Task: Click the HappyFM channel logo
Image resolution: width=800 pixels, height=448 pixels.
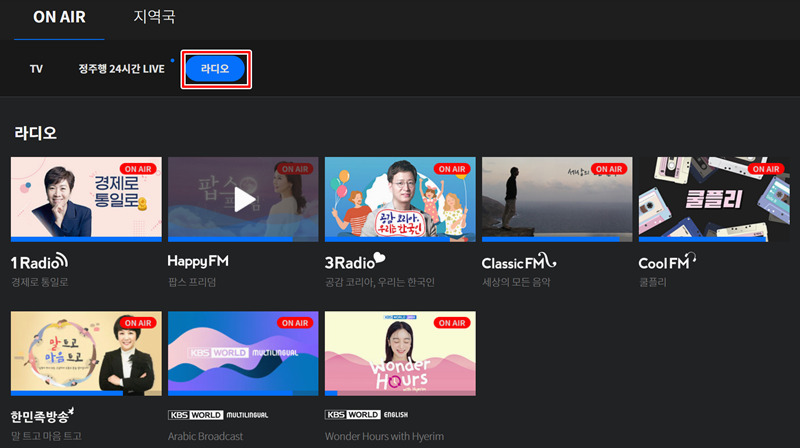Action: [198, 261]
